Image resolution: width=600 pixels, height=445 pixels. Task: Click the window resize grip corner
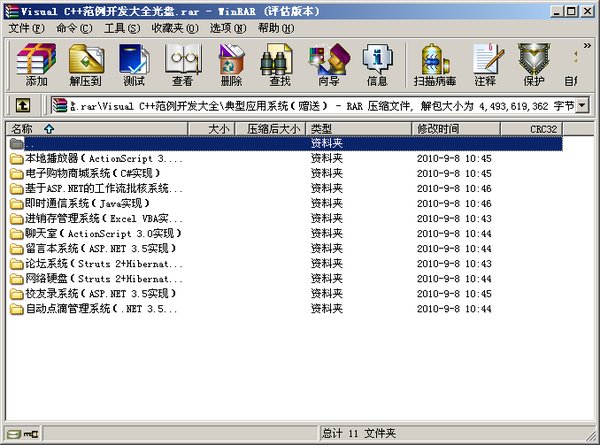coord(592,436)
